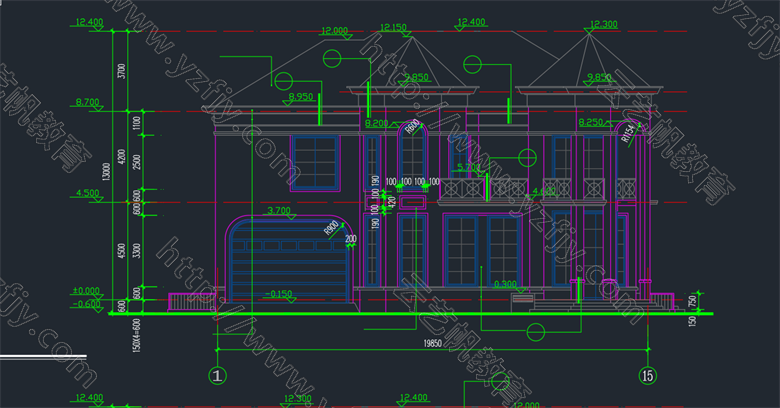Click the 5.700 balcony elevation label

coord(469,167)
